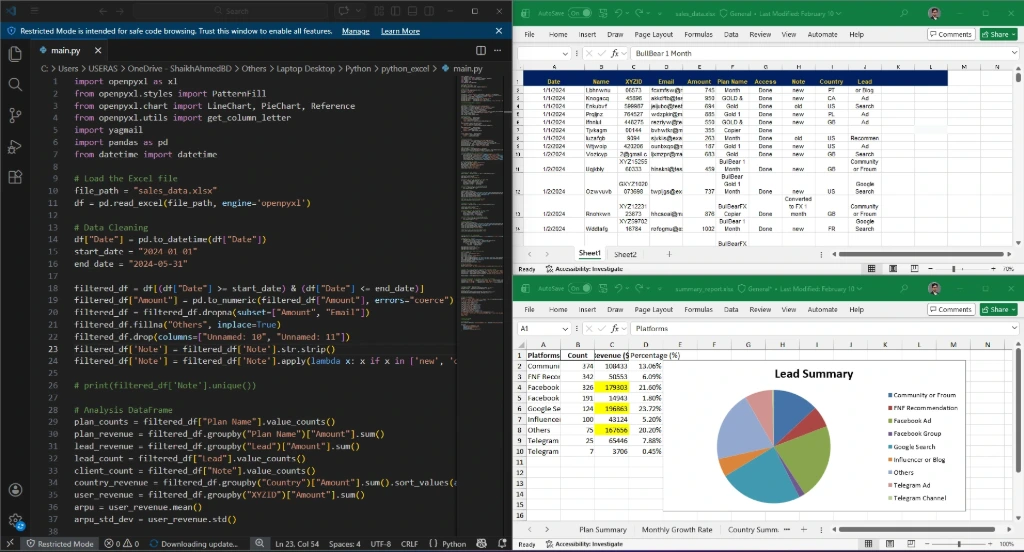Open the Run and Debug view
Image resolution: width=1024 pixels, height=552 pixels.
click(x=15, y=146)
